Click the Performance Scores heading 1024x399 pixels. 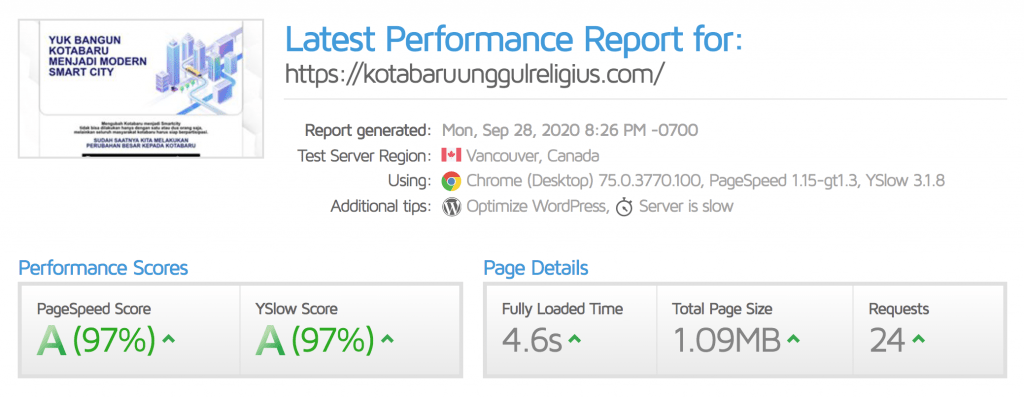point(103,268)
